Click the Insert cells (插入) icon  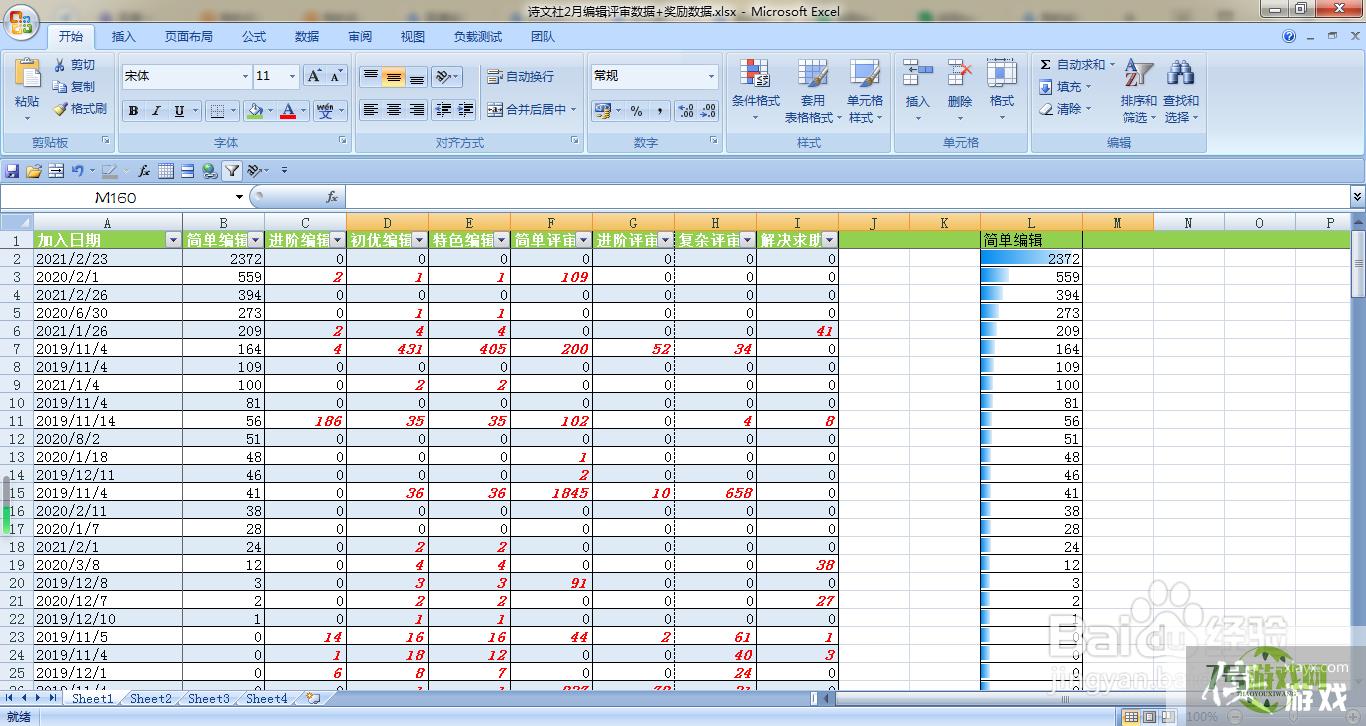pyautogui.click(x=917, y=74)
